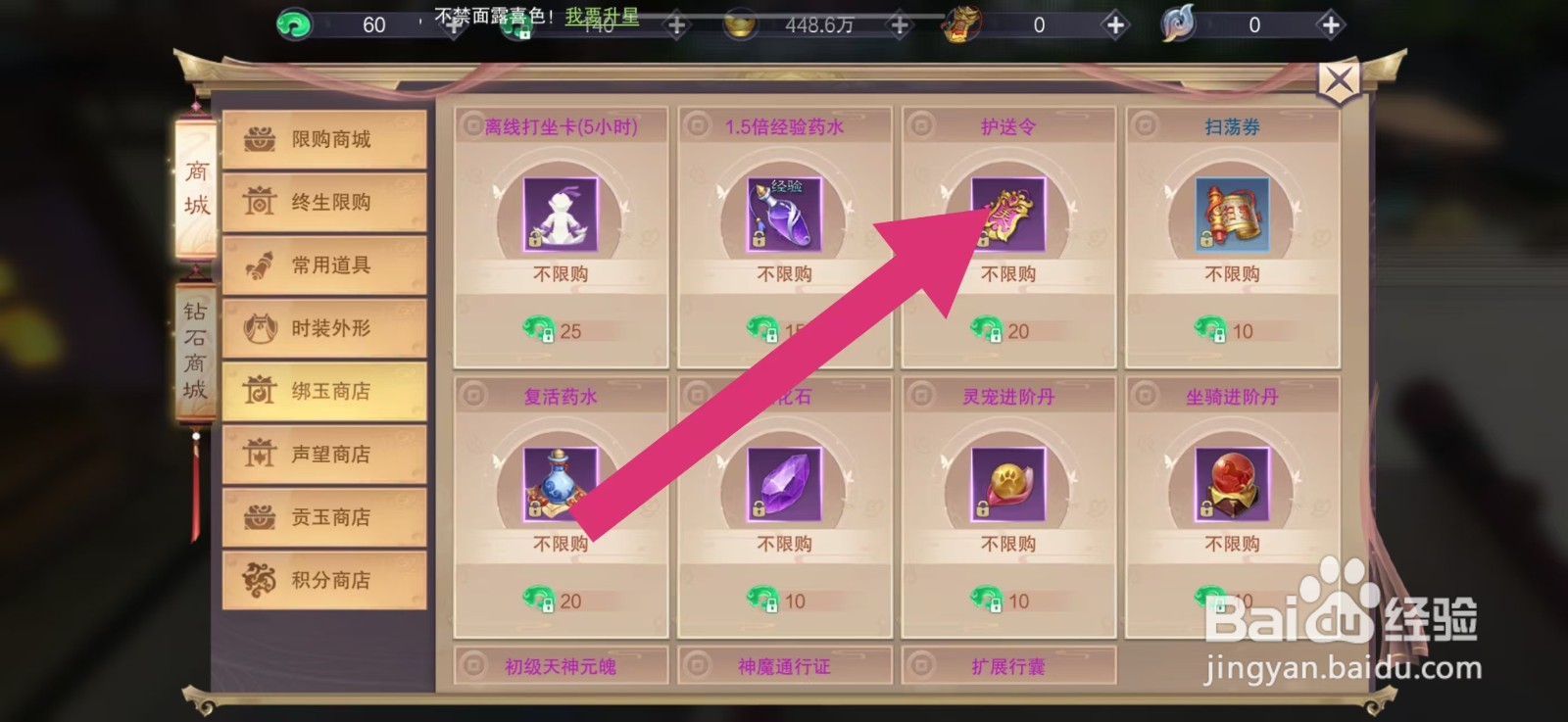The width and height of the screenshot is (1568, 722).
Task: Open the 声望商店 category
Action: point(324,454)
